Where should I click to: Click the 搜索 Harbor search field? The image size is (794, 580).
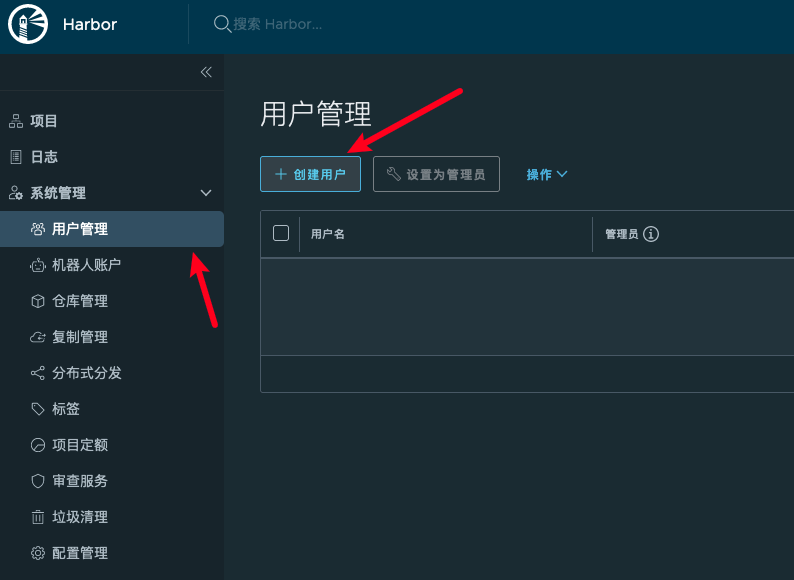click(x=277, y=24)
